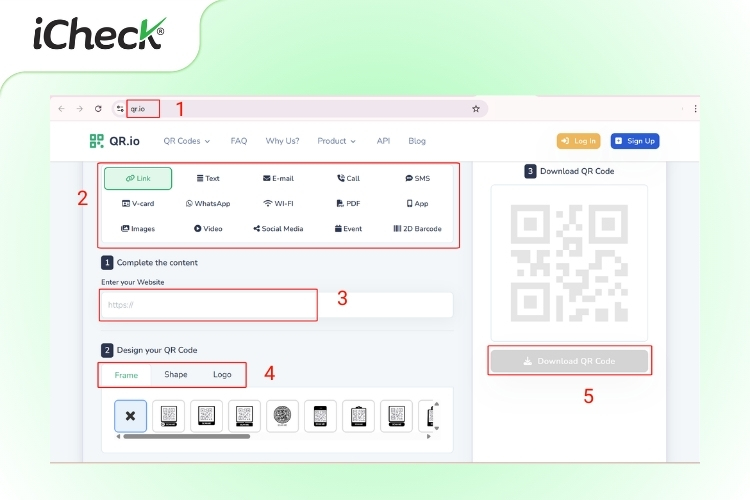Select the E-mail QR type
This screenshot has height=500, width=750.
pyautogui.click(x=278, y=178)
